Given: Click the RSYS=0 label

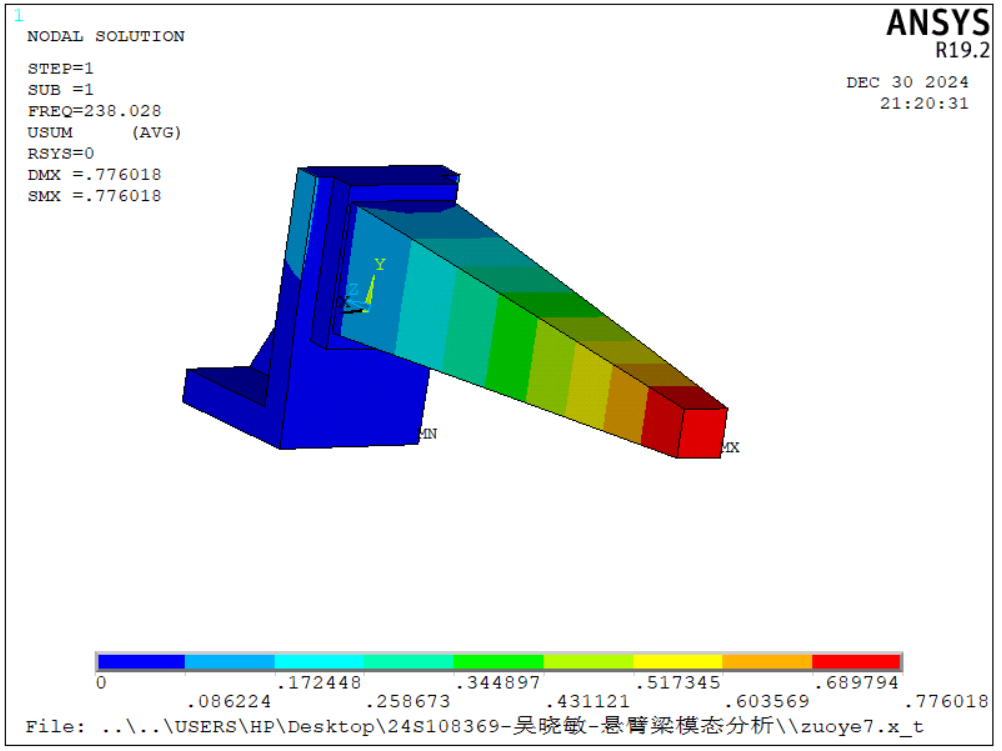Looking at the screenshot, I should [x=60, y=153].
